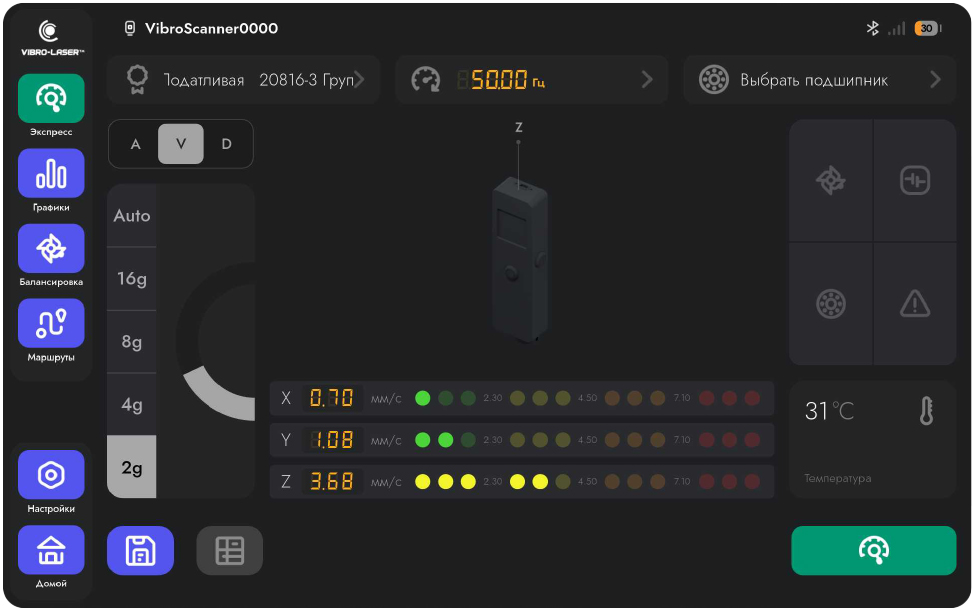The image size is (973, 609).
Task: Switch to displacement mode D
Action: point(226,144)
